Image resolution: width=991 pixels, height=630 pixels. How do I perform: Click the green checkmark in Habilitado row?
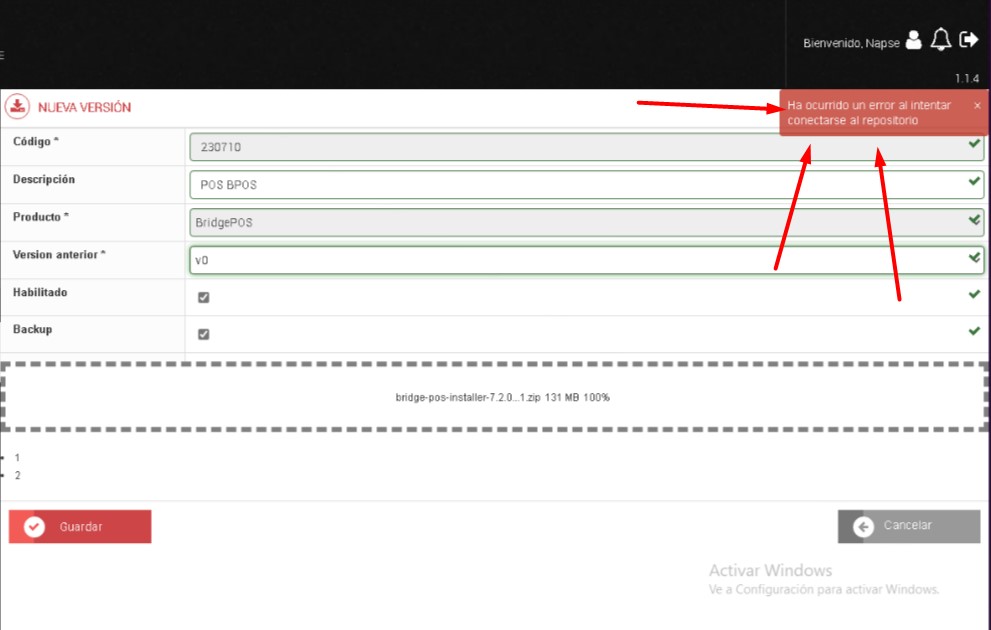tap(974, 294)
